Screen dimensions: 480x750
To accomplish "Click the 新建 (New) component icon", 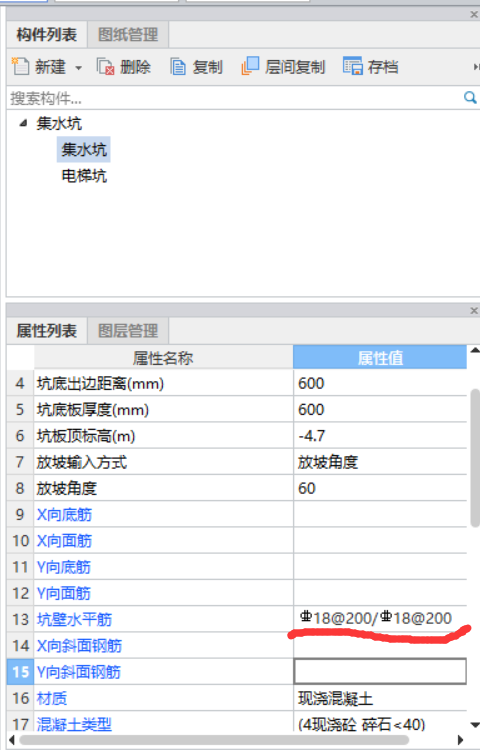I will click(x=20, y=66).
